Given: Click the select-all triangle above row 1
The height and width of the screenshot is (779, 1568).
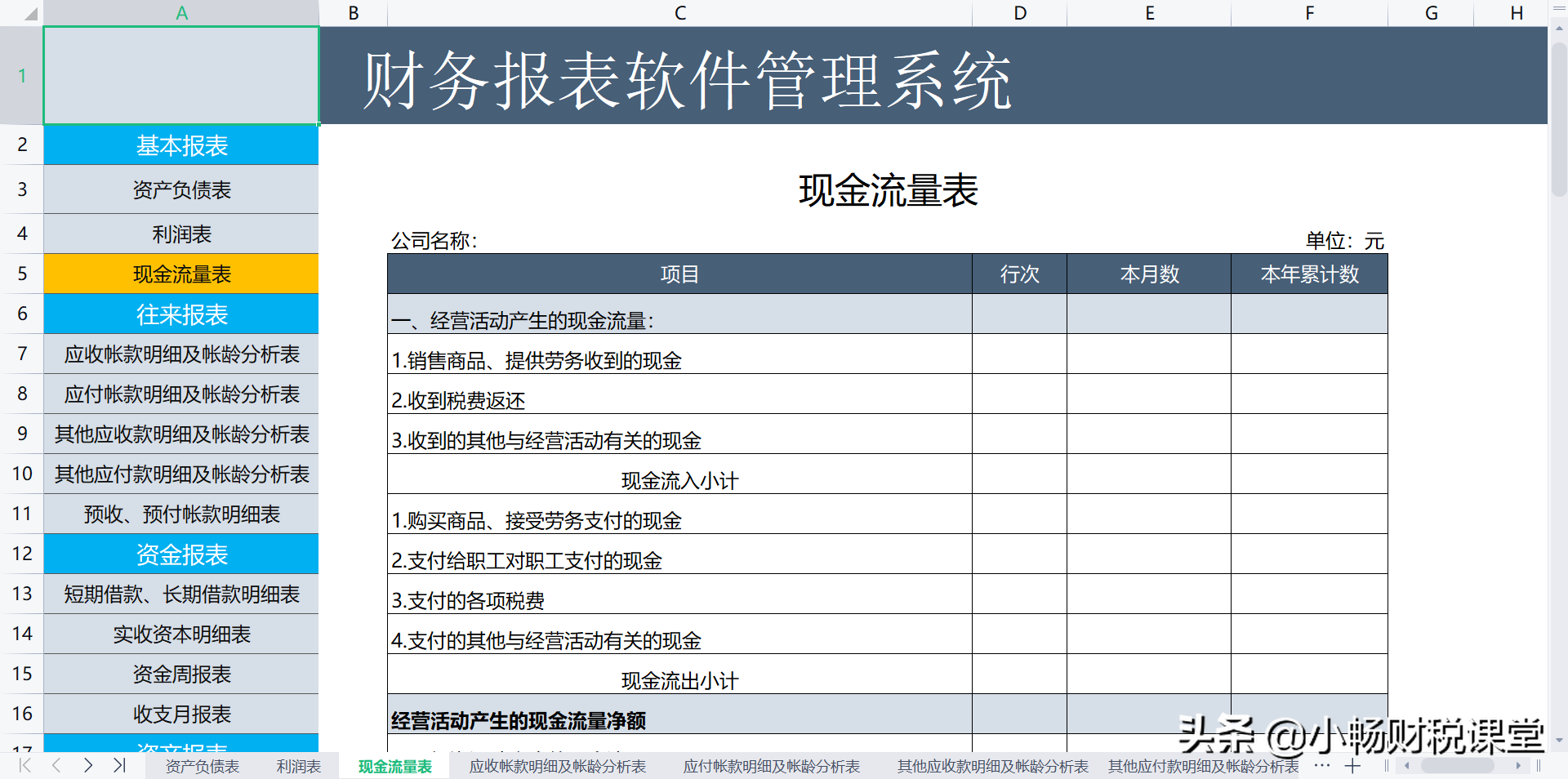Looking at the screenshot, I should tap(31, 12).
